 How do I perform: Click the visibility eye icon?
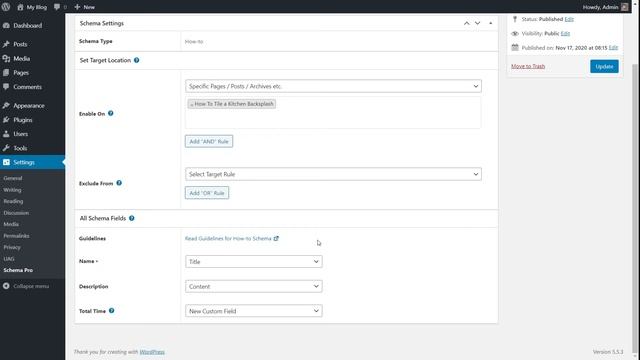coord(515,33)
